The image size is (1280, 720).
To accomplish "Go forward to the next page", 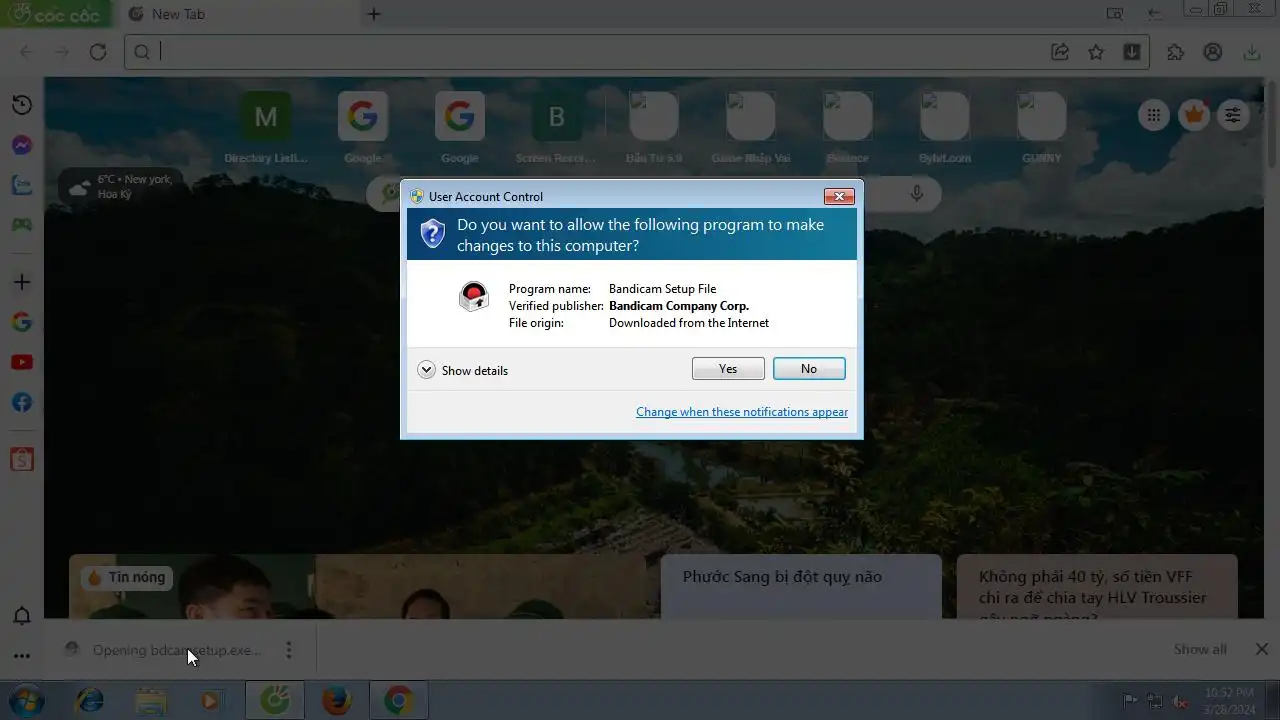I will 62,52.
